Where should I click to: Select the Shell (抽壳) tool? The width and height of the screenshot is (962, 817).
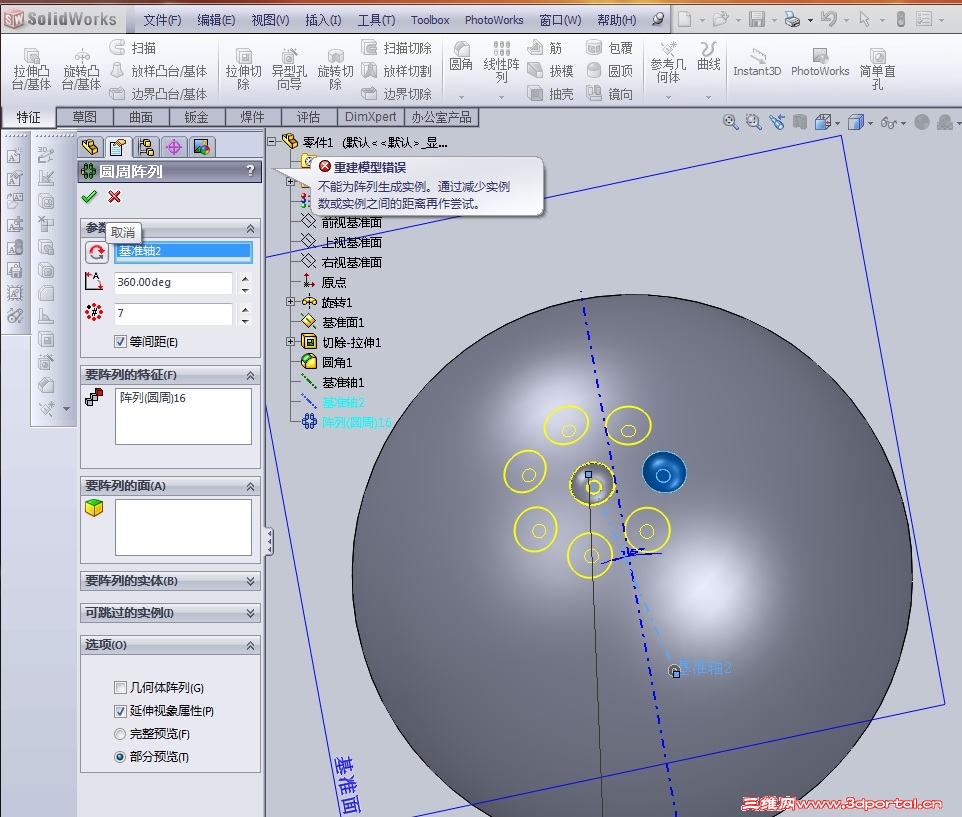pyautogui.click(x=550, y=94)
